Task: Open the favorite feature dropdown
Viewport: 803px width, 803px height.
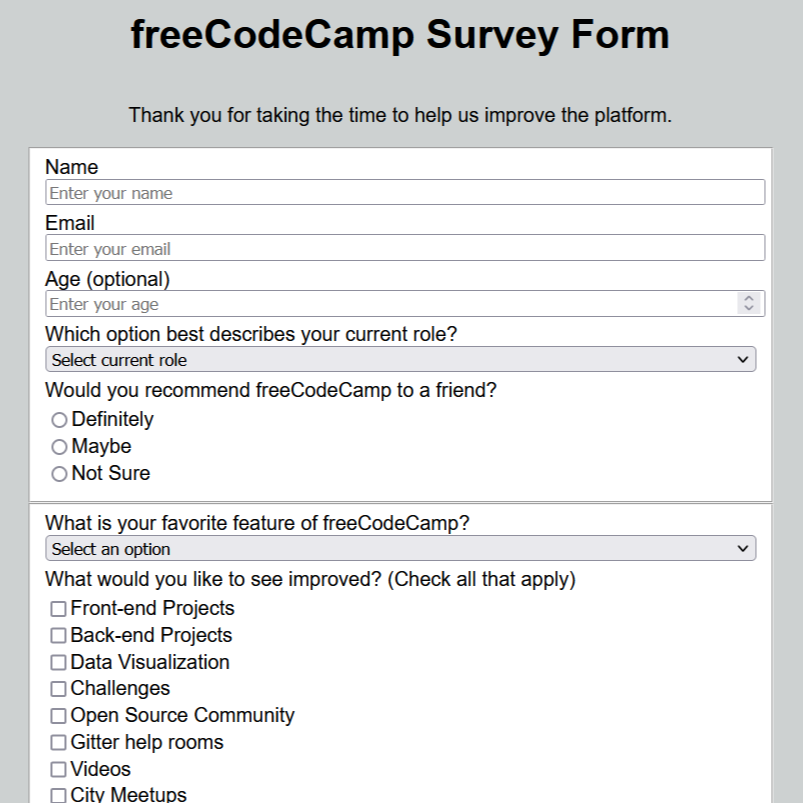Action: click(400, 548)
